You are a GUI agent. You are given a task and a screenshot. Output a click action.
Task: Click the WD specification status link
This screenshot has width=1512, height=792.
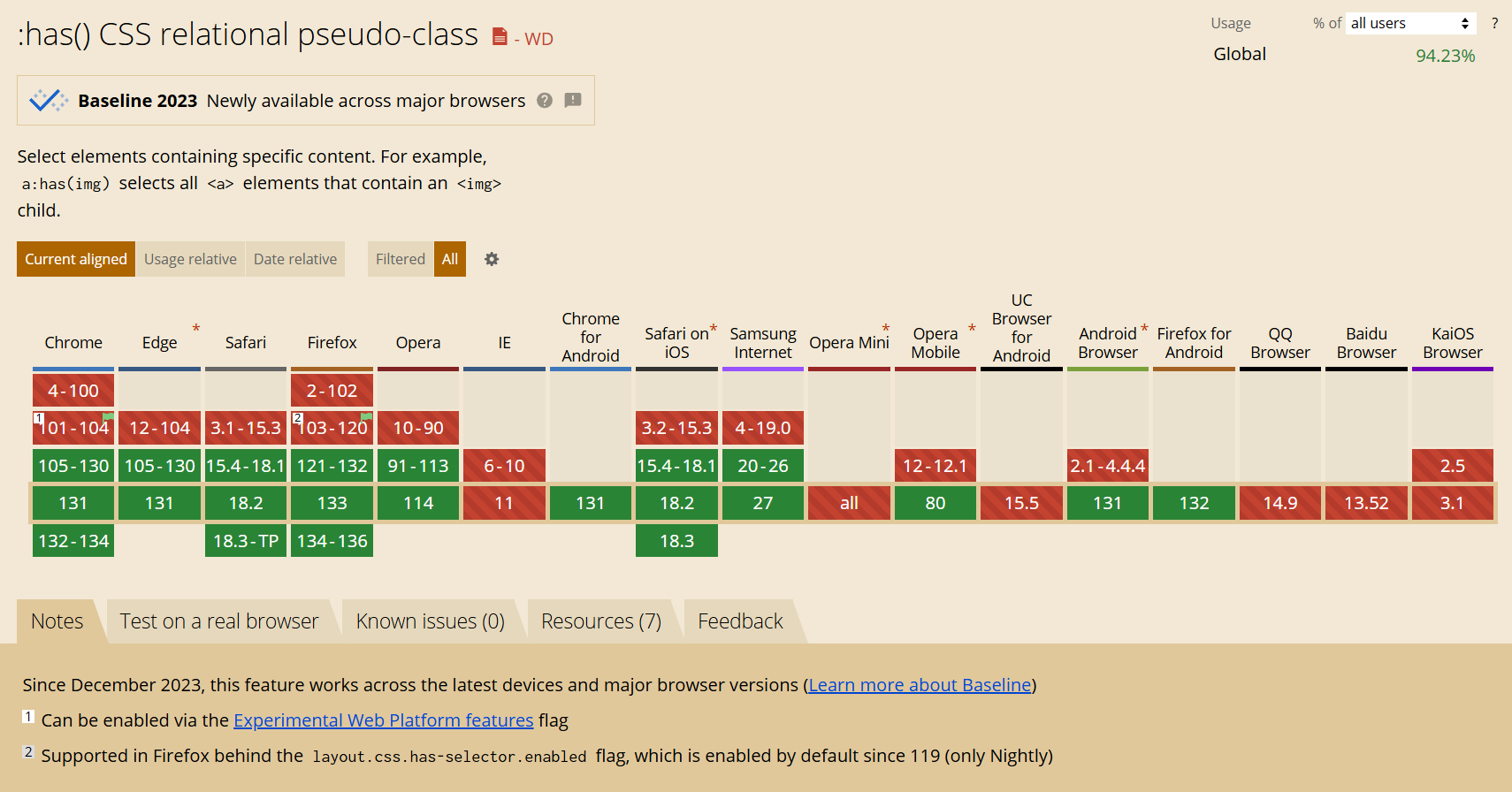click(x=537, y=38)
